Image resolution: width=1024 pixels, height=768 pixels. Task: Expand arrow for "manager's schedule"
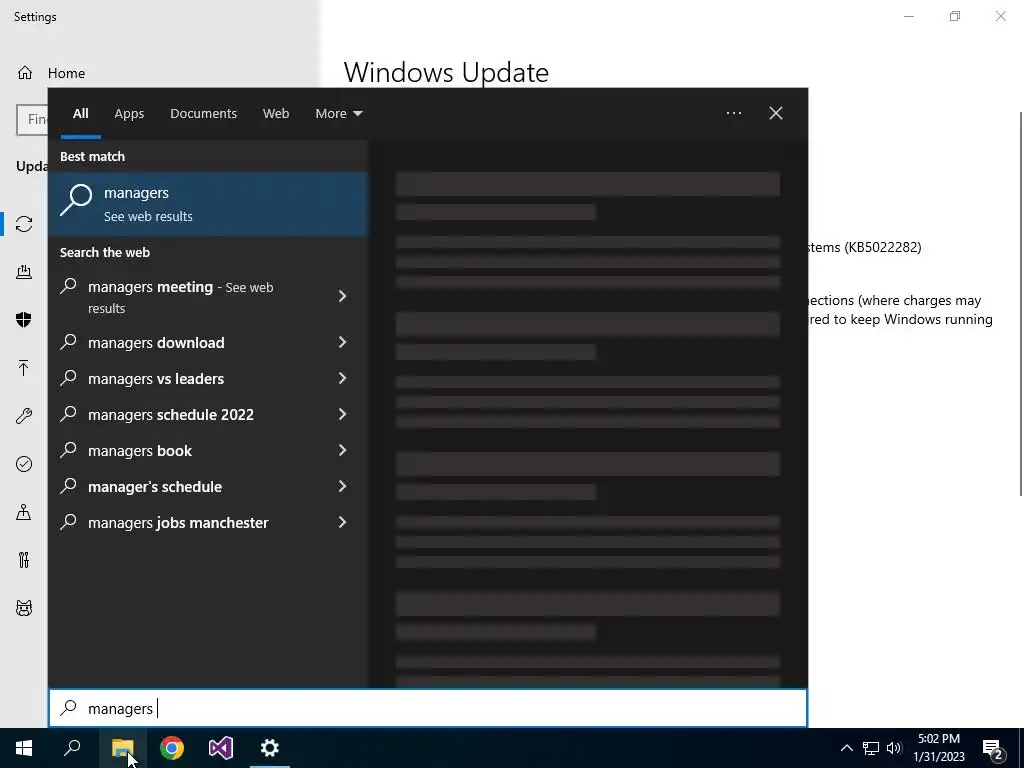point(342,486)
